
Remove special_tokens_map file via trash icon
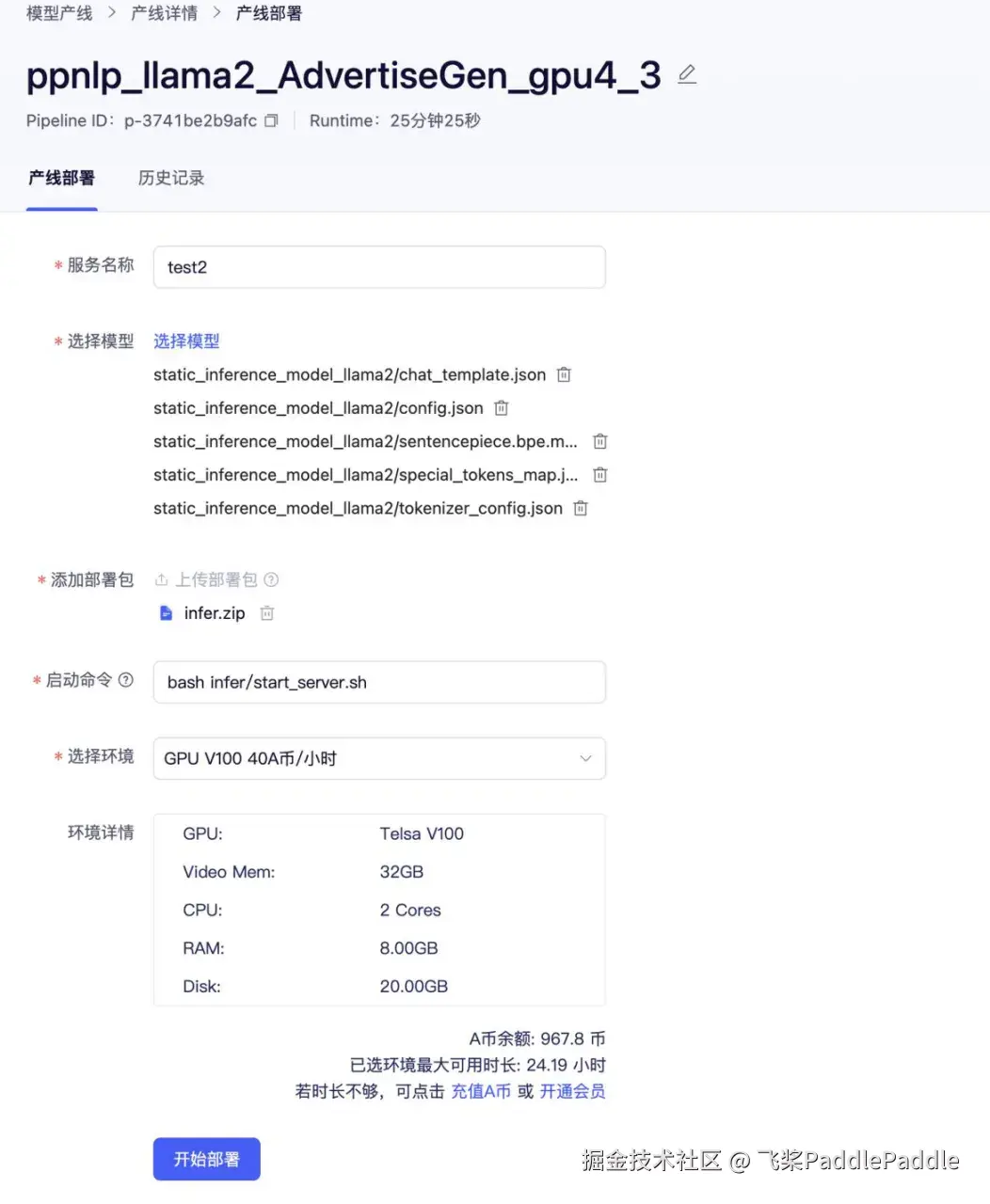(599, 475)
